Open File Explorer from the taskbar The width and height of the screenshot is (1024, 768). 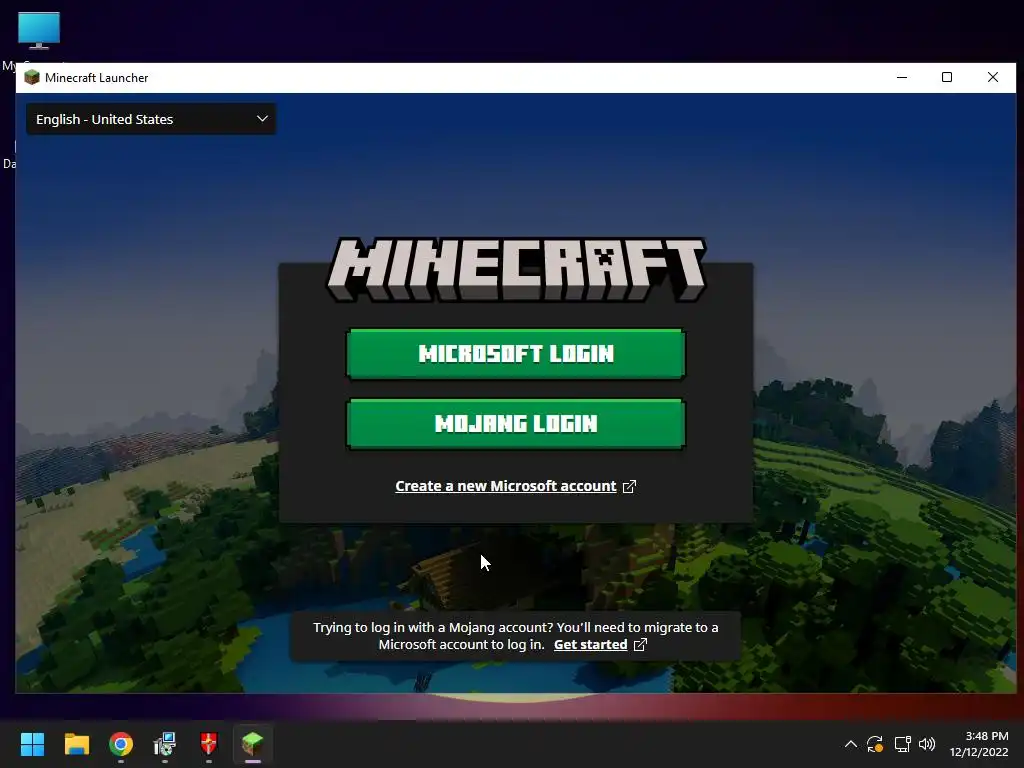coord(76,744)
